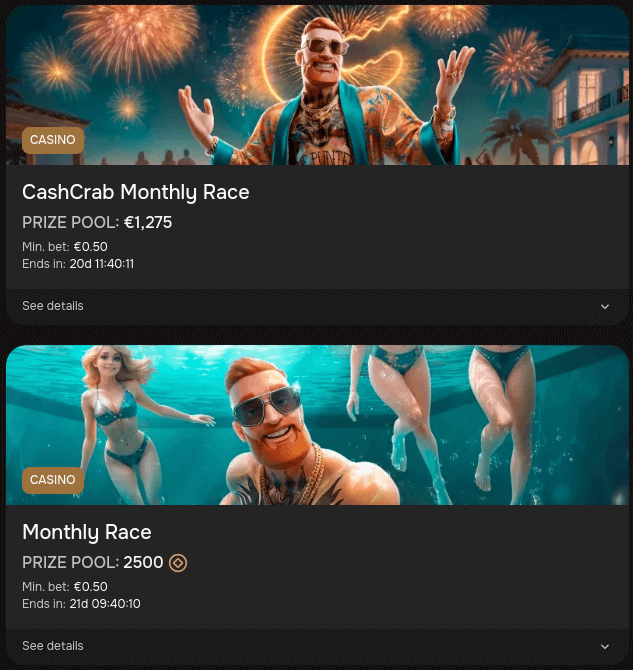Click Min. bet €0.50 on Monthly Race card
The width and height of the screenshot is (633, 670).
[x=65, y=587]
